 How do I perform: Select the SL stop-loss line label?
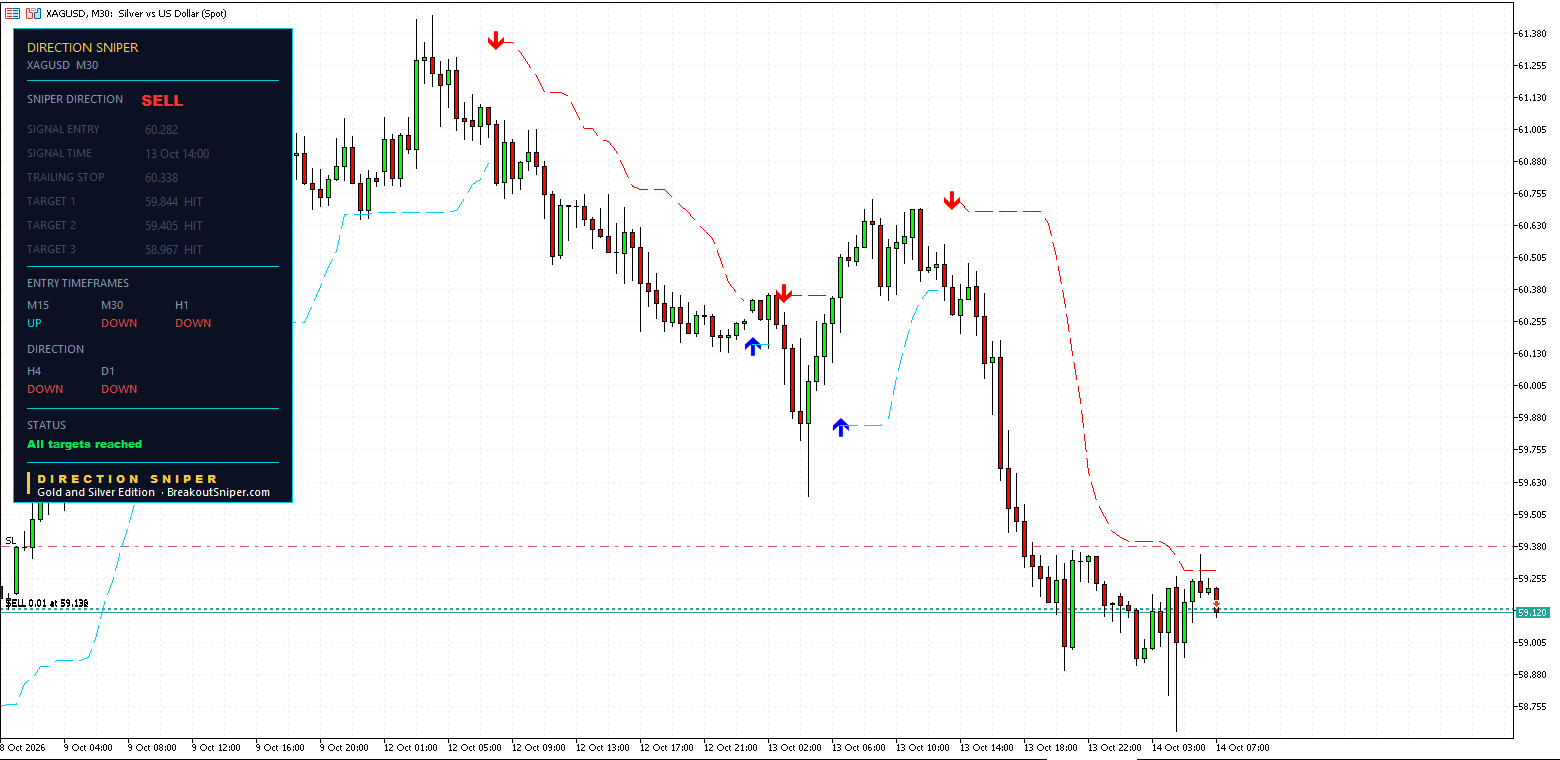click(10, 541)
